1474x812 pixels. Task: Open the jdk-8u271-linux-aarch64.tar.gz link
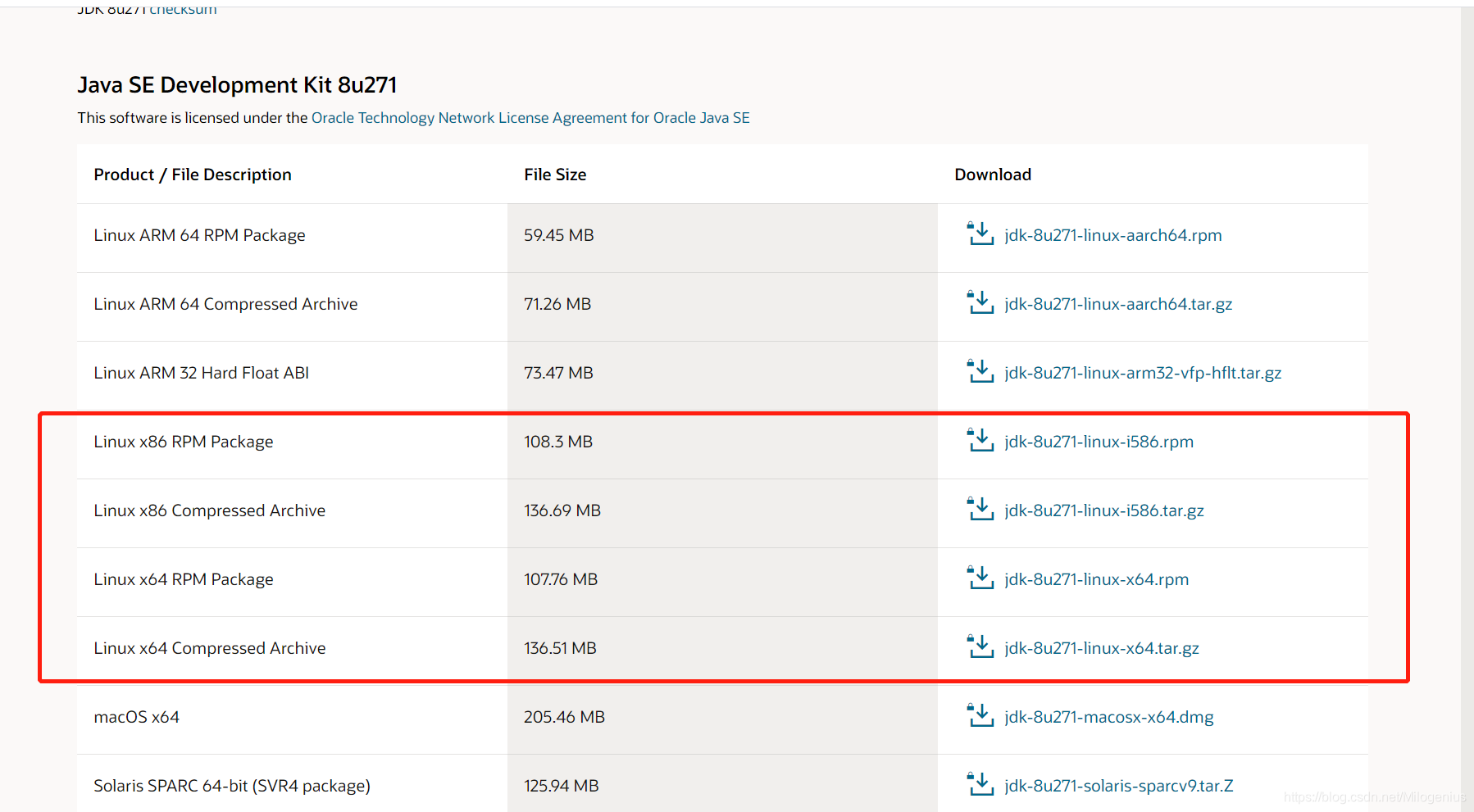pyautogui.click(x=1118, y=304)
